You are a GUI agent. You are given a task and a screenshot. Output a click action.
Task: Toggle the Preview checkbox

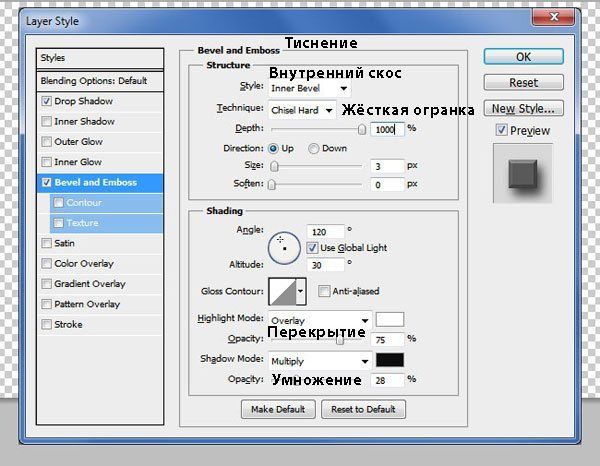click(x=501, y=130)
